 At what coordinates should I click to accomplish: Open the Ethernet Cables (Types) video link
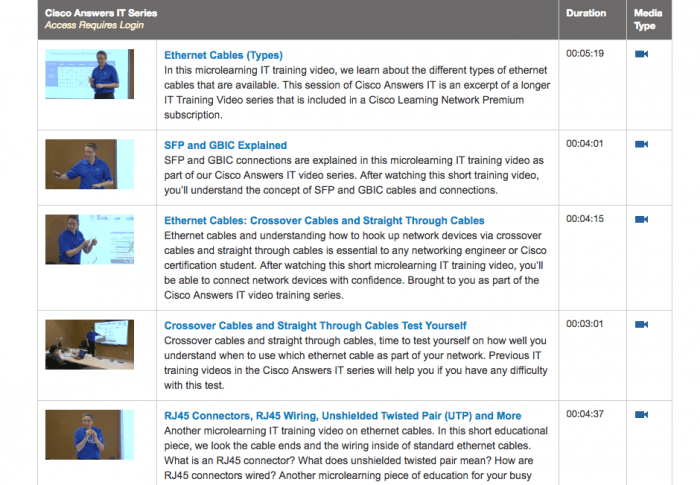pos(223,55)
